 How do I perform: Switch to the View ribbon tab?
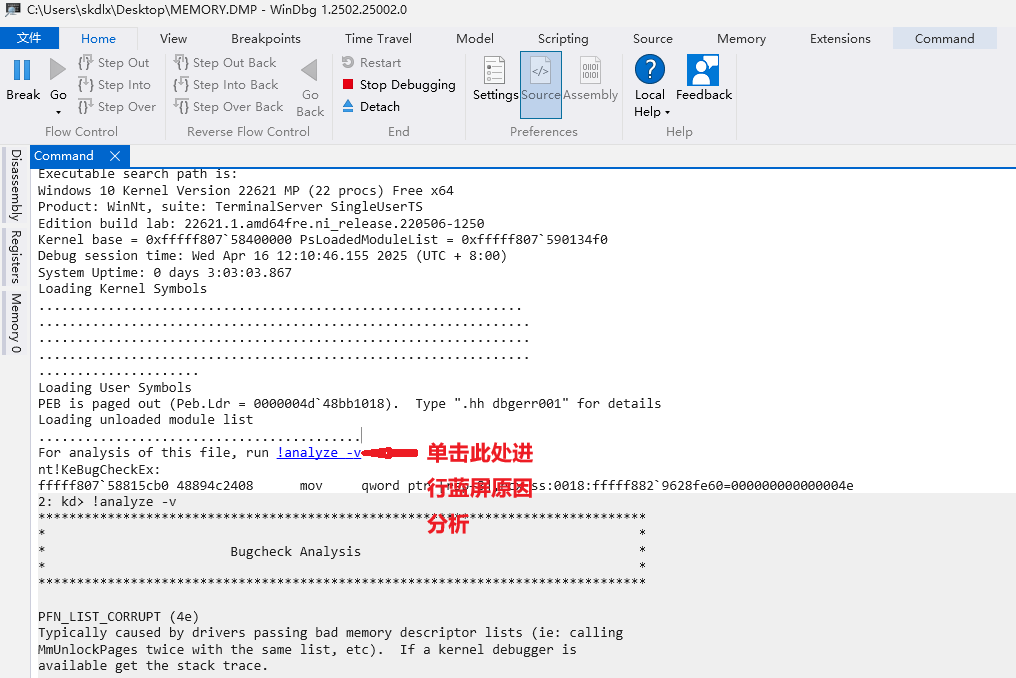click(174, 38)
